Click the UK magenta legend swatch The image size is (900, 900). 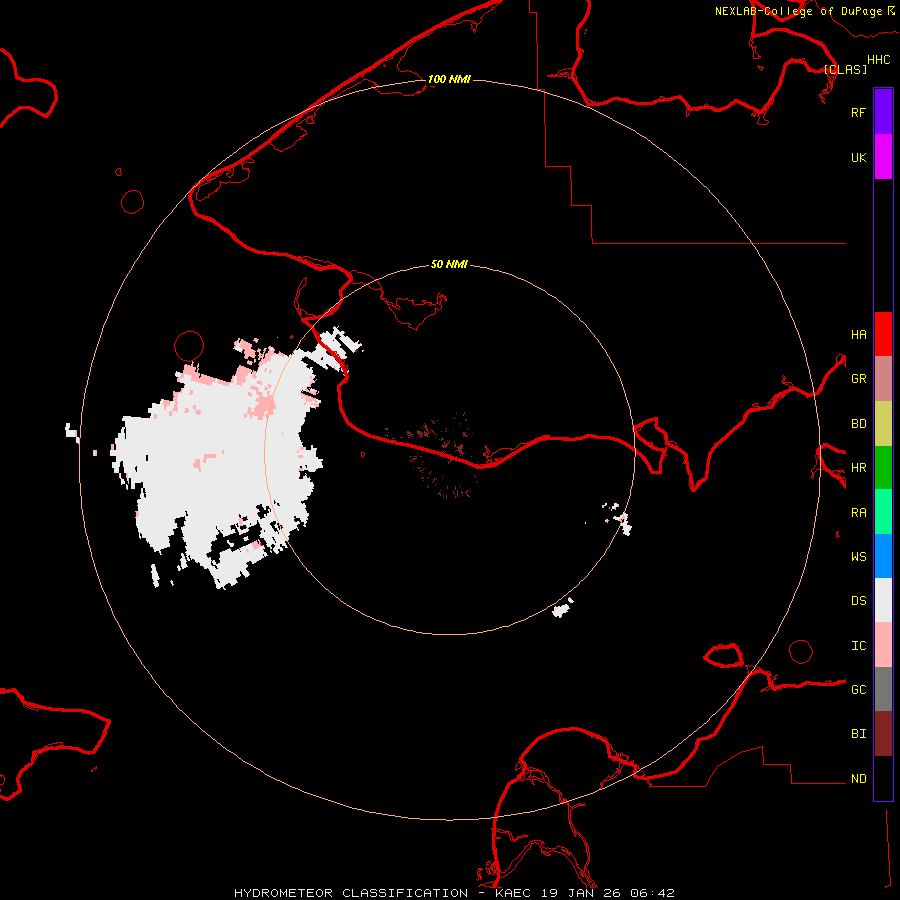pos(883,157)
